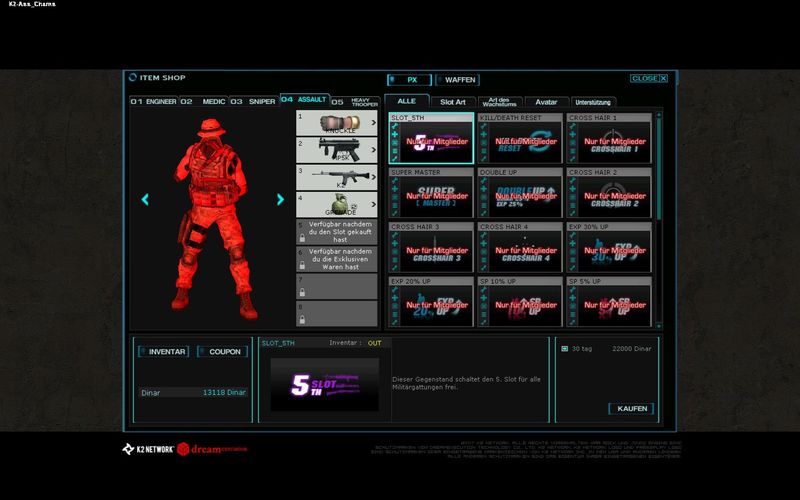Select the CROSS HAIR 4 item card
800x500 pixels.
pos(520,247)
